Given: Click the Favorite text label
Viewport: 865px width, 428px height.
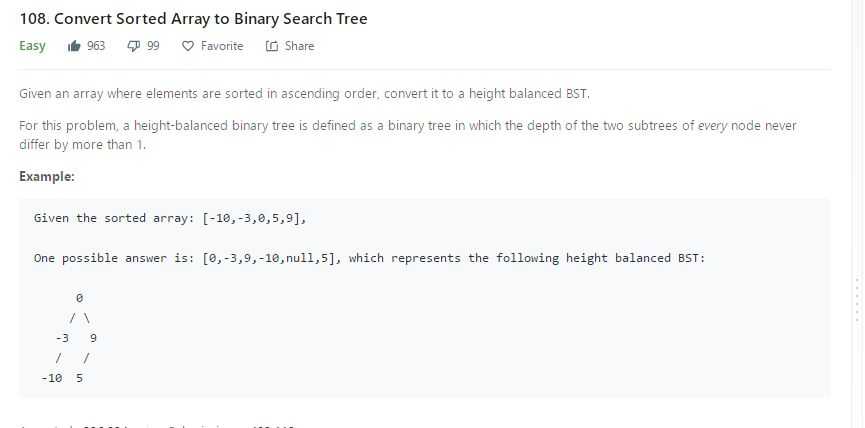Looking at the screenshot, I should (222, 46).
